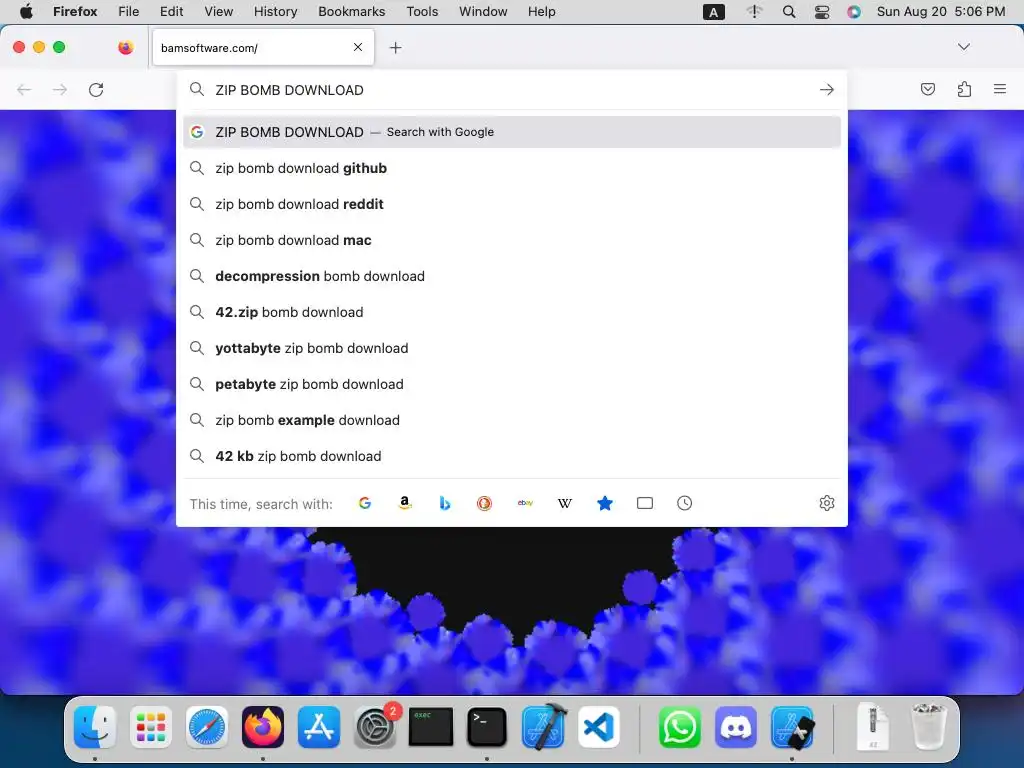Open Spotlight search in menu bar
1024x768 pixels.
tap(789, 11)
